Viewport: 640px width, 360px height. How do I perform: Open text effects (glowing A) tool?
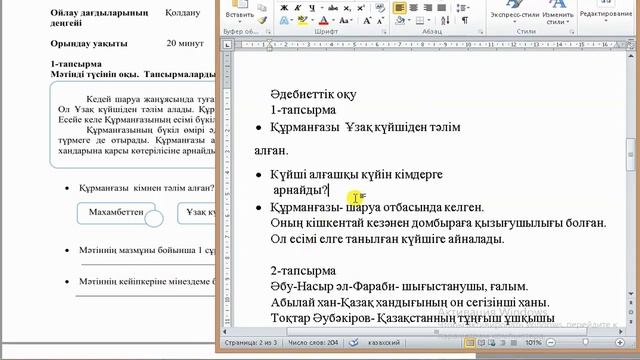(284, 20)
